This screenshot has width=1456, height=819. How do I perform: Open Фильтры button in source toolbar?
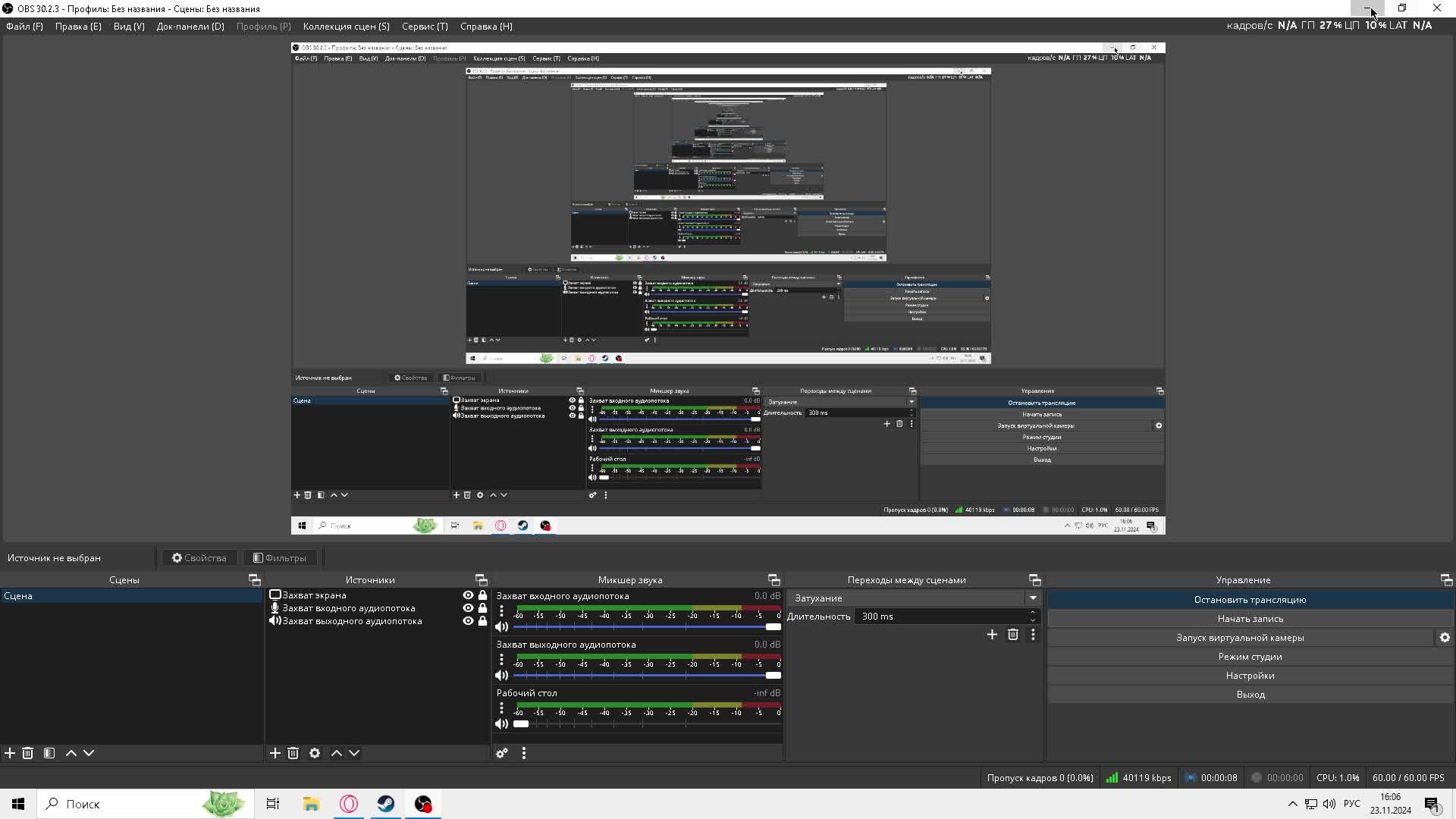tap(280, 558)
